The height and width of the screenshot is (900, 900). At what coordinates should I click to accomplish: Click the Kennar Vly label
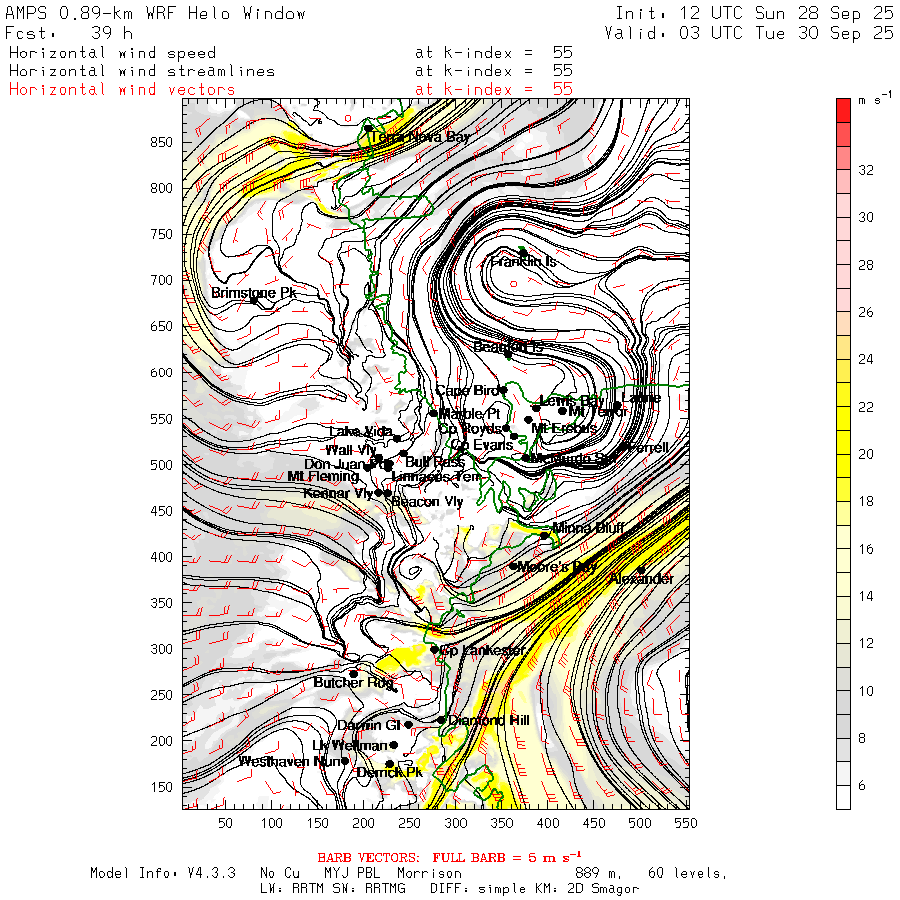pyautogui.click(x=338, y=494)
